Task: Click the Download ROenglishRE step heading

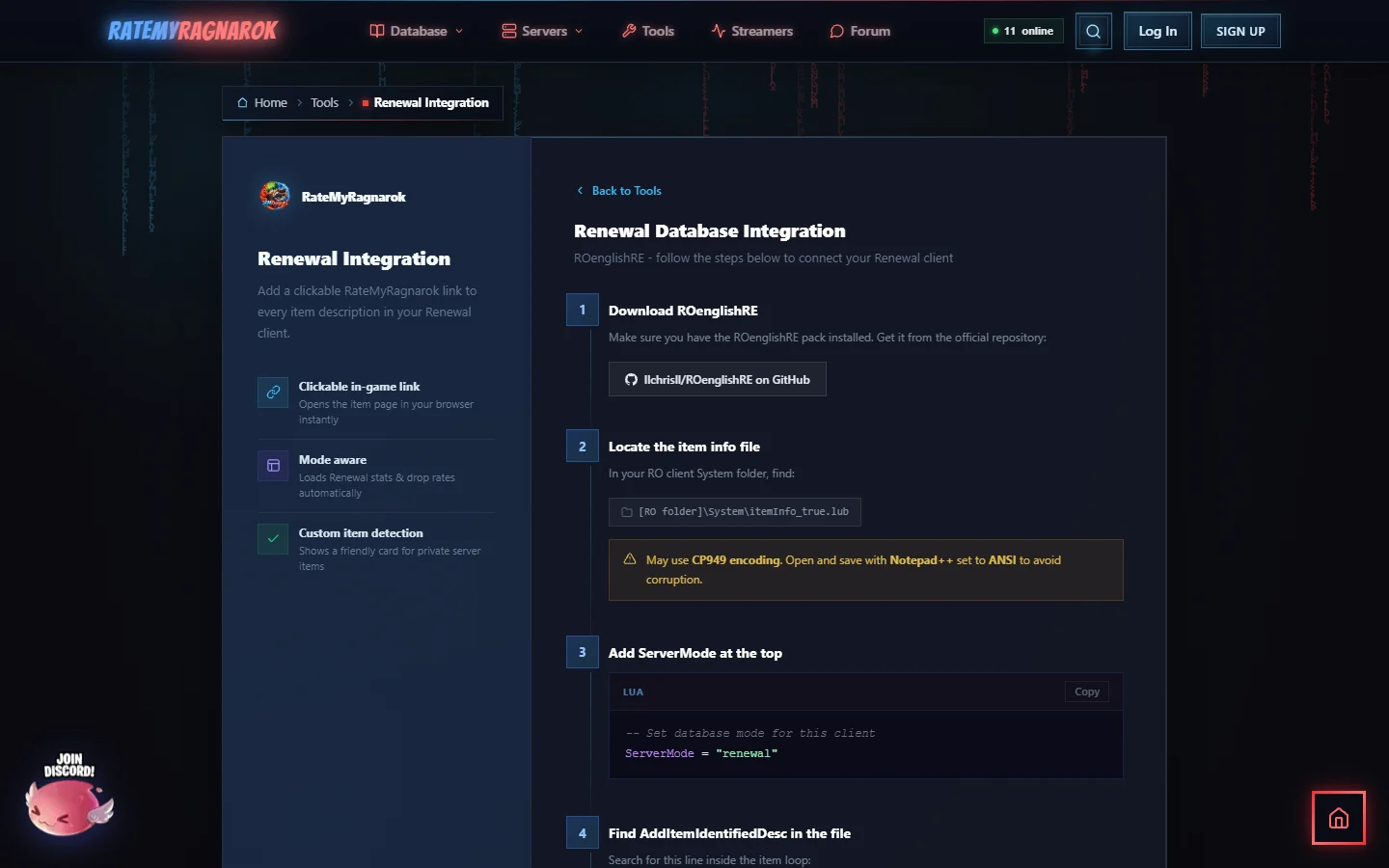Action: pyautogui.click(x=683, y=311)
